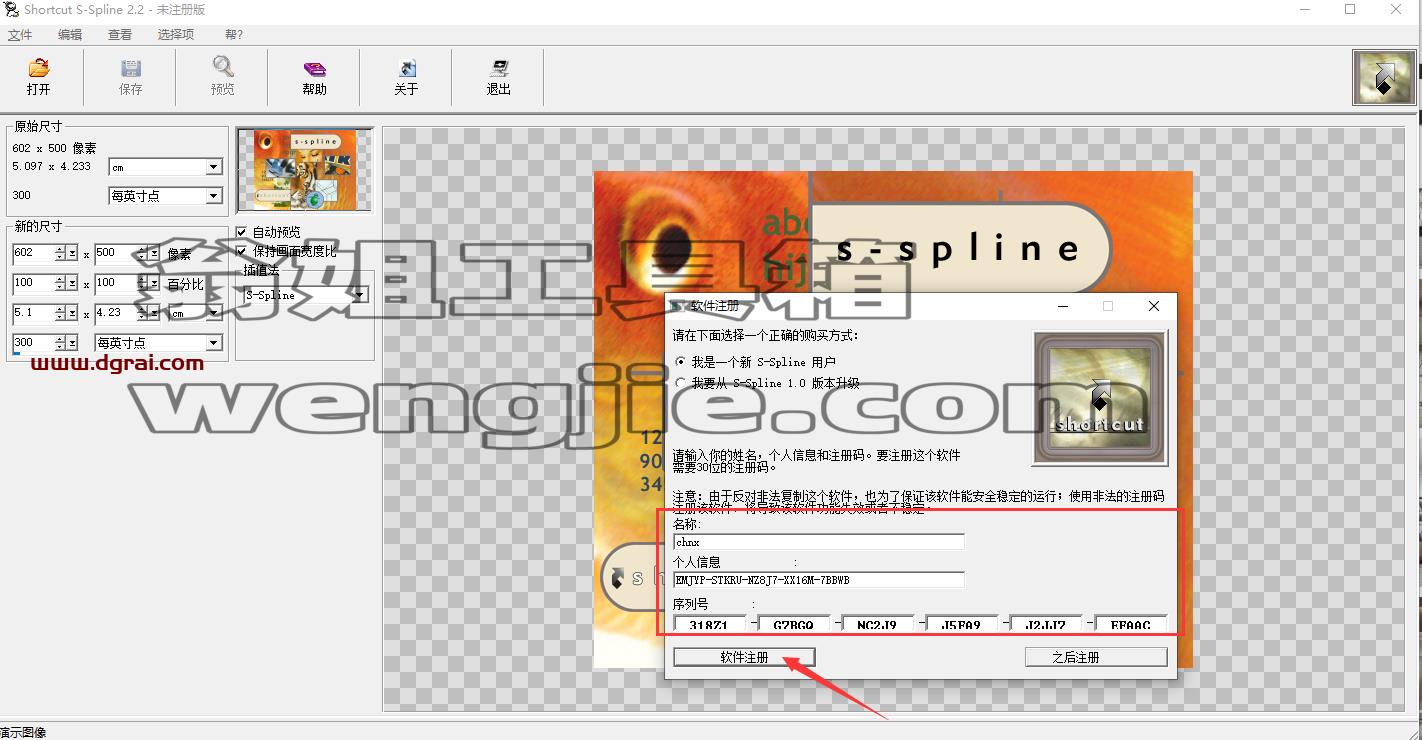The image size is (1422, 740).
Task: Open preset arrow beside the 500 height field
Action: pyautogui.click(x=153, y=254)
